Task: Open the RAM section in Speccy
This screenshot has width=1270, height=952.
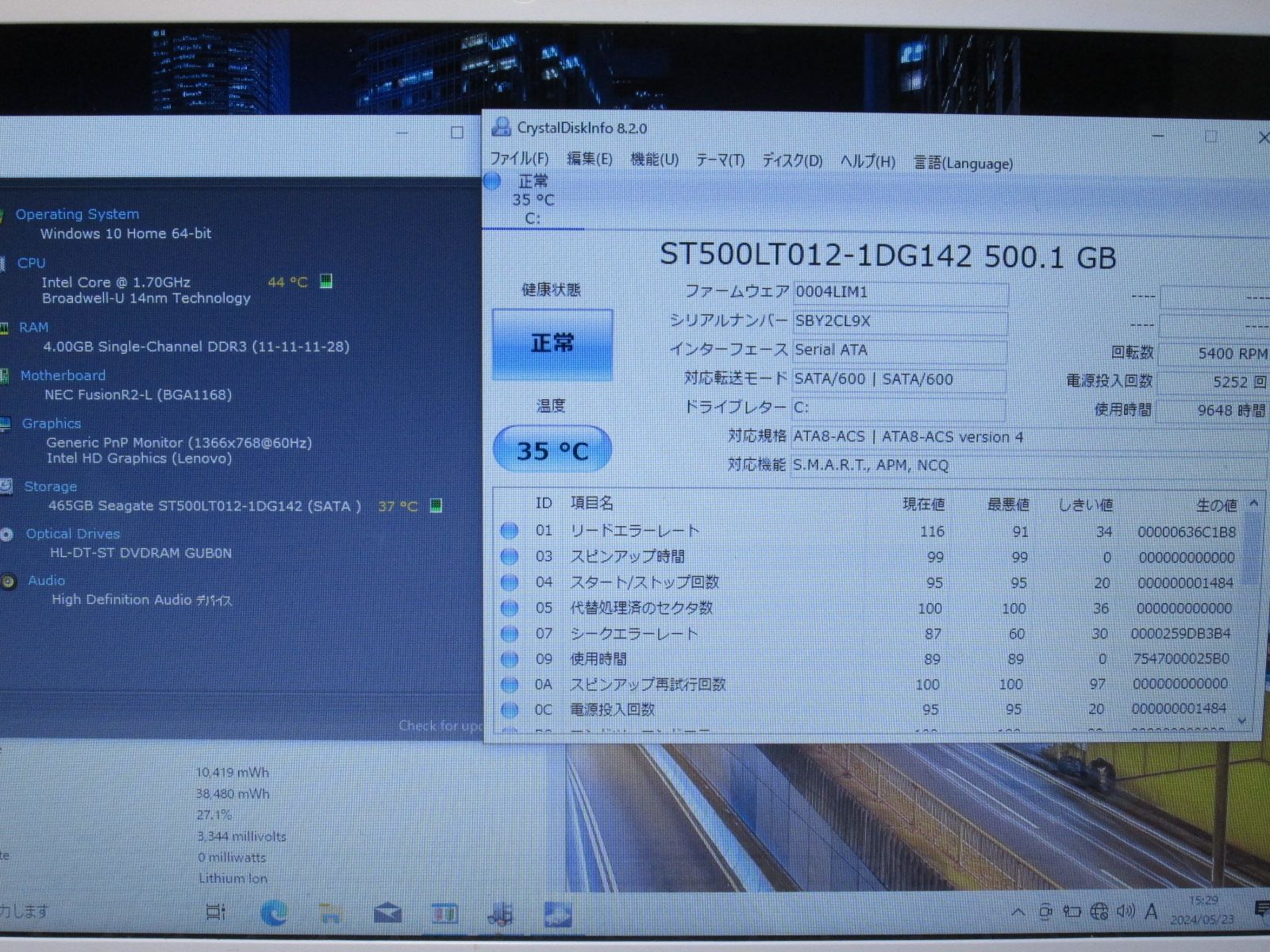Action: click(x=33, y=327)
